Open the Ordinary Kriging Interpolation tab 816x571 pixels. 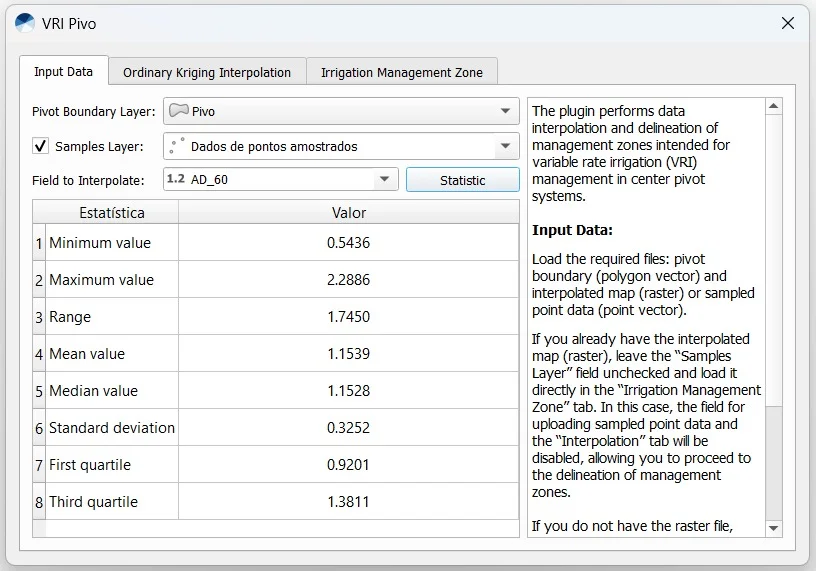coord(207,72)
